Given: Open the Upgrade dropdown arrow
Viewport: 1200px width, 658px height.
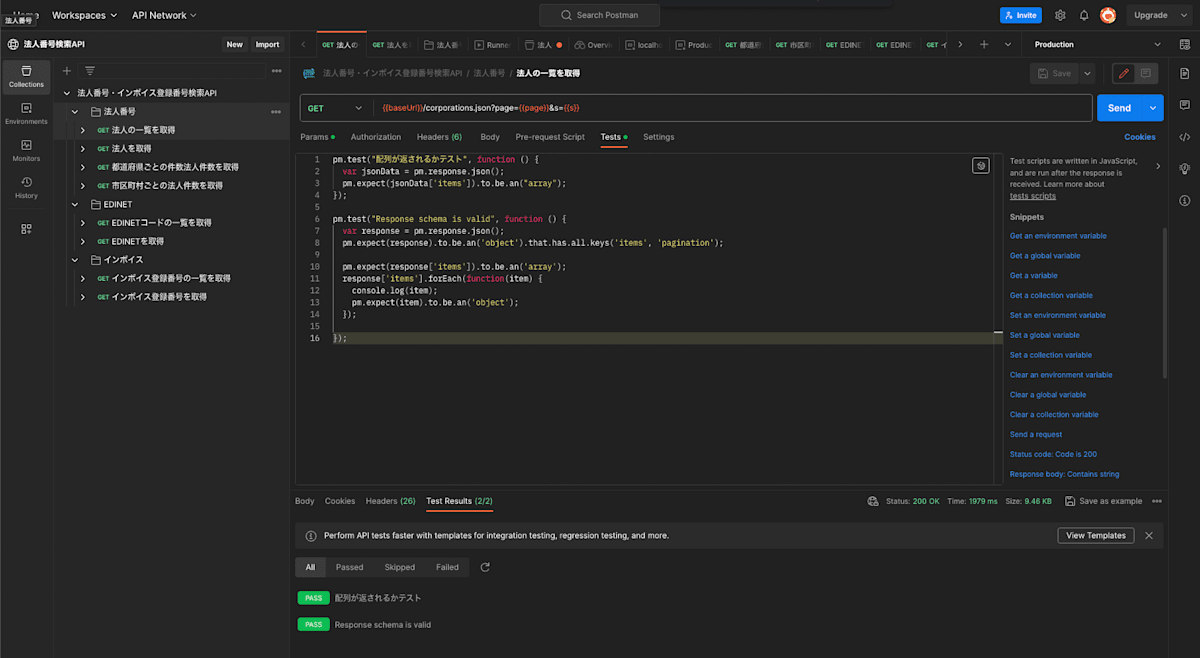Looking at the screenshot, I should click(x=1186, y=15).
